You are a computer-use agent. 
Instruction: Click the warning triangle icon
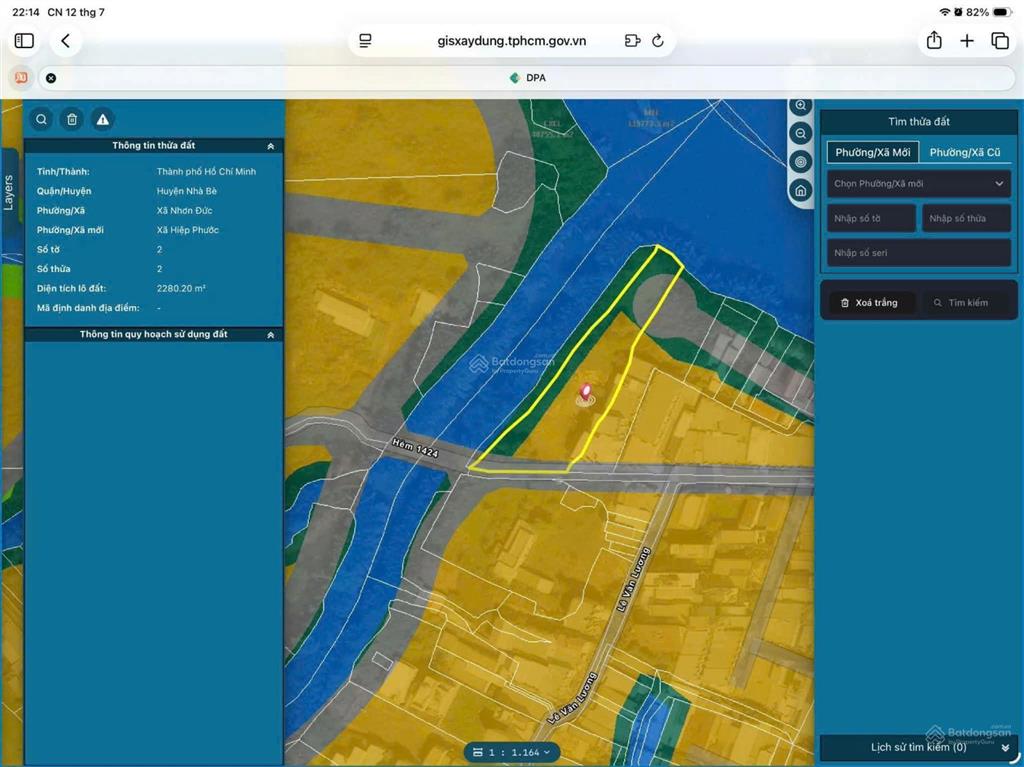[103, 120]
